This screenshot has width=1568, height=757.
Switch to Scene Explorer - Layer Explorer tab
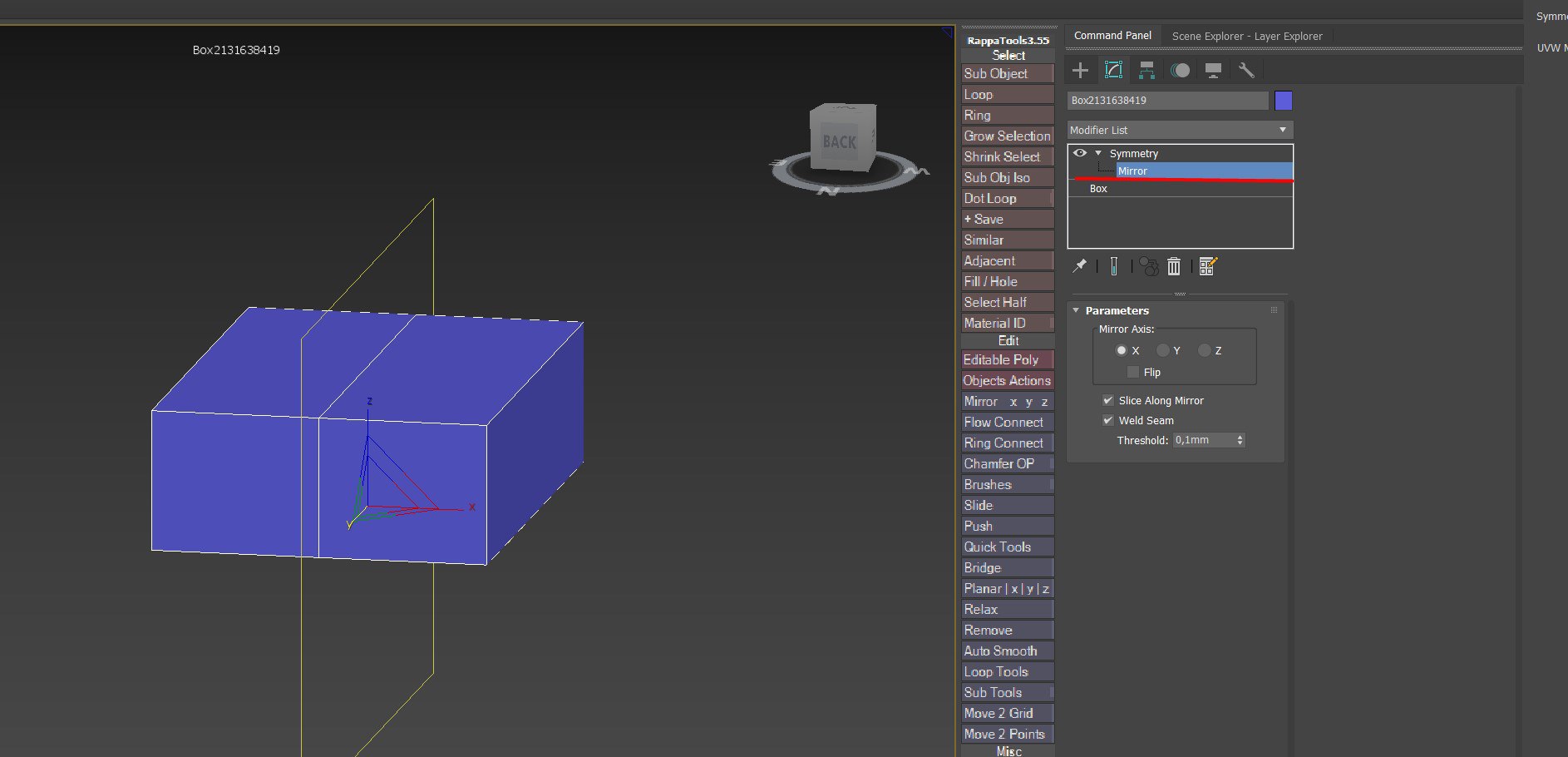[1247, 36]
